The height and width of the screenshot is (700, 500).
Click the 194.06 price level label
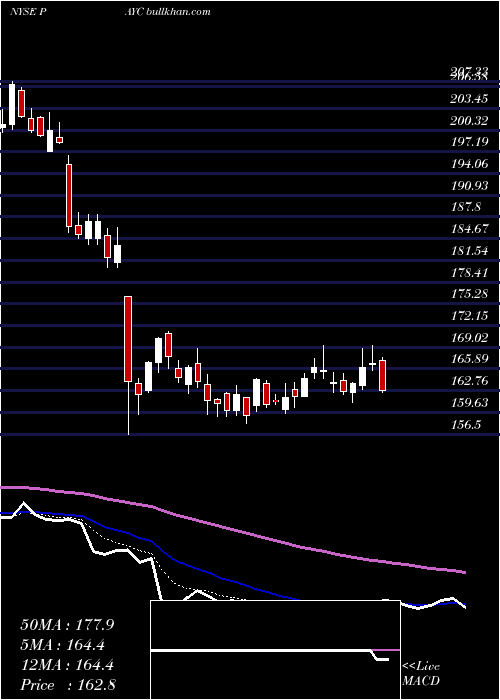tap(469, 164)
